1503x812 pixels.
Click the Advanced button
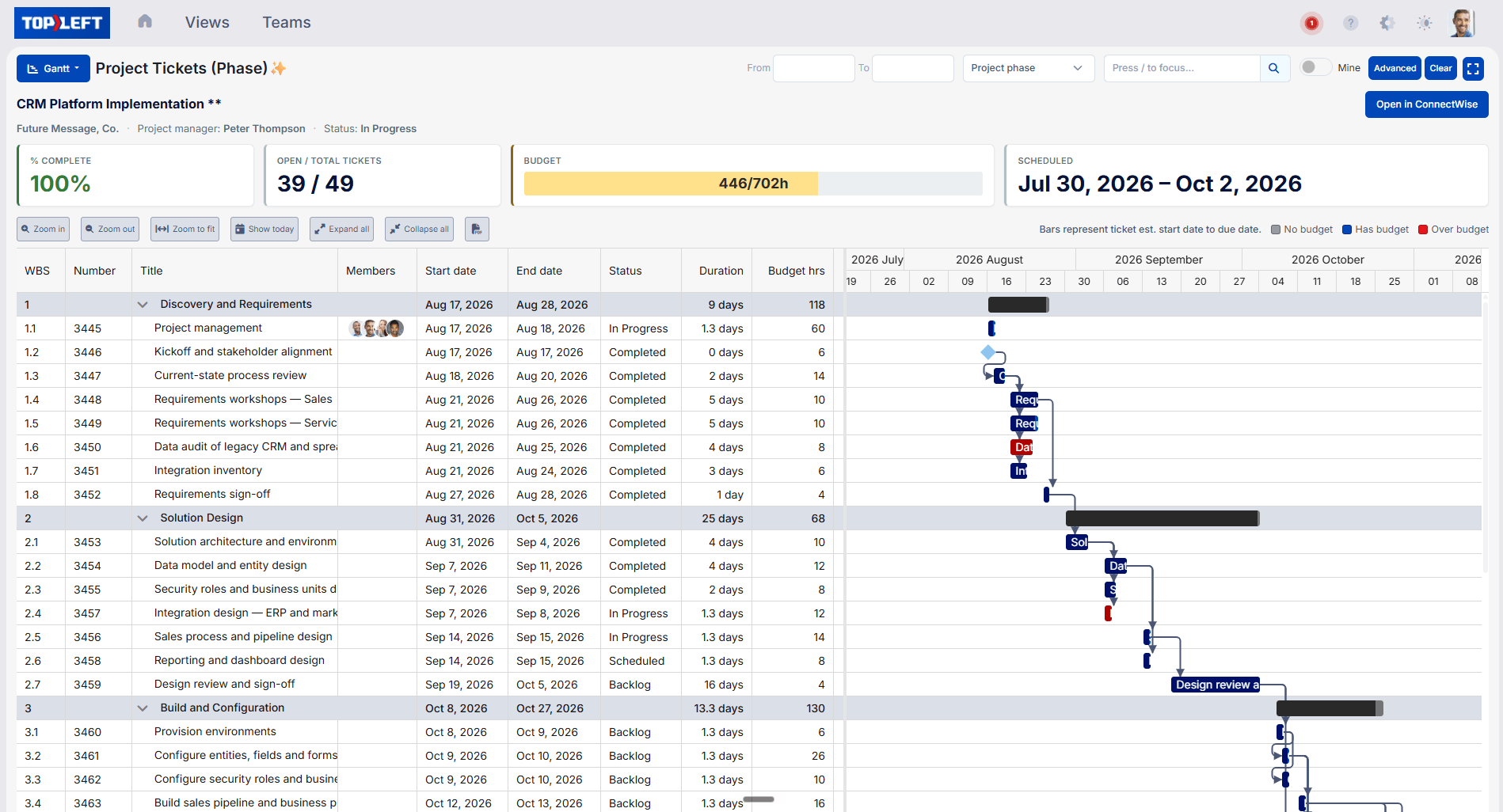[1395, 68]
